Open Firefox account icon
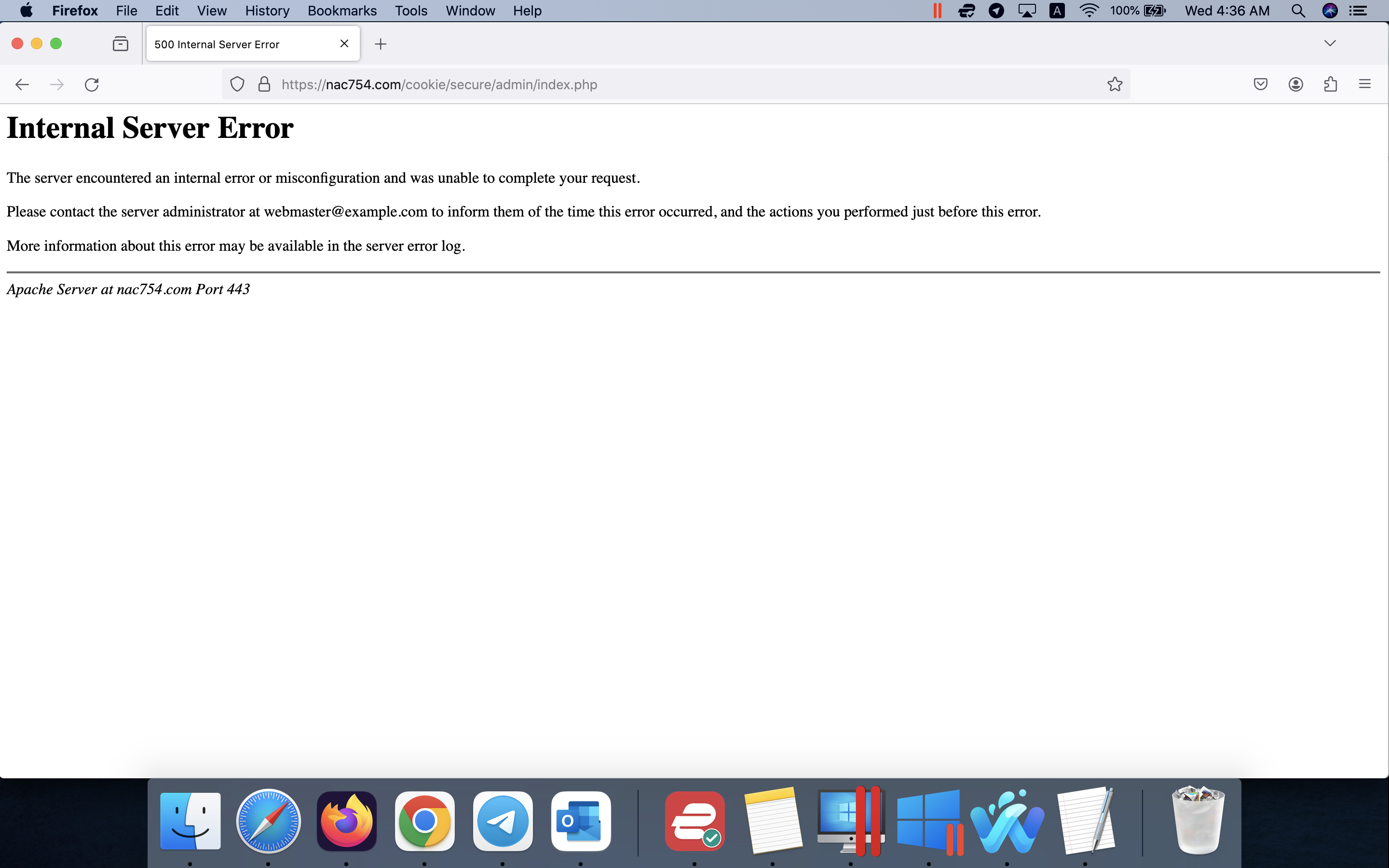This screenshot has width=1389, height=868. 1295,84
